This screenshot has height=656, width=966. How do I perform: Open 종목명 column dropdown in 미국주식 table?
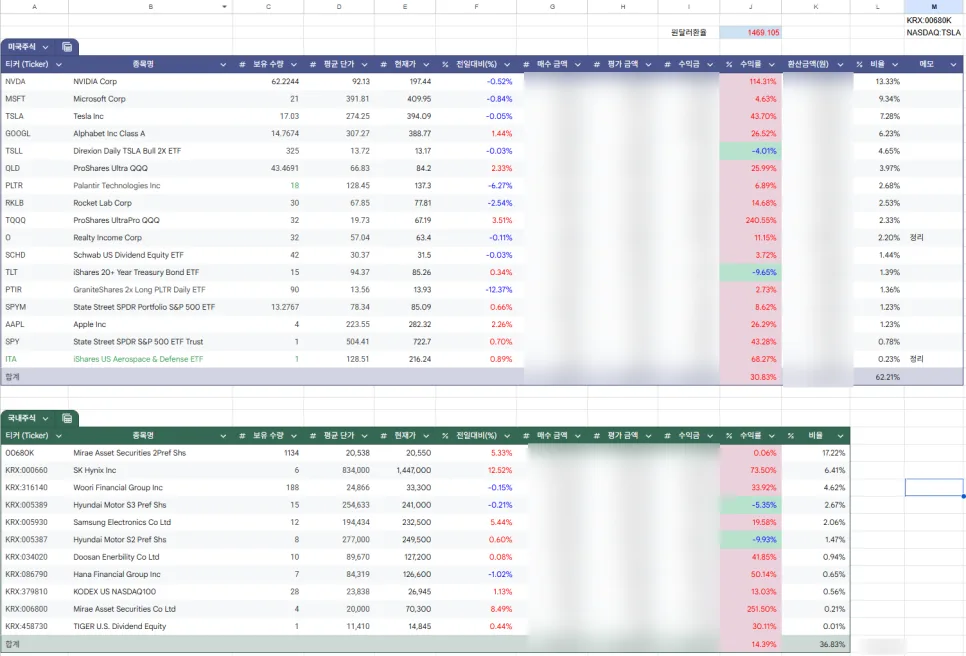(223, 65)
